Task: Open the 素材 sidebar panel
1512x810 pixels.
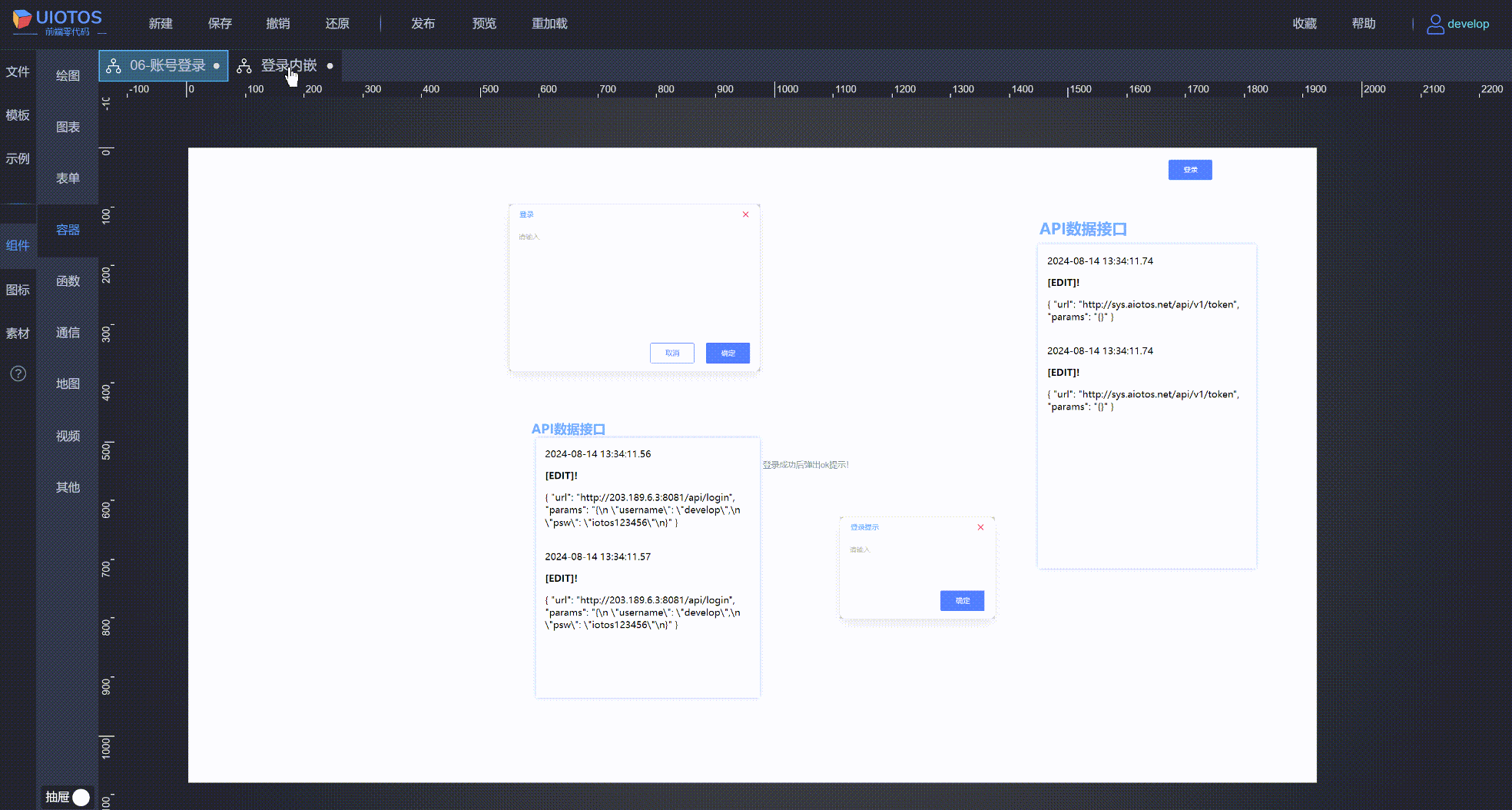Action: click(x=18, y=334)
